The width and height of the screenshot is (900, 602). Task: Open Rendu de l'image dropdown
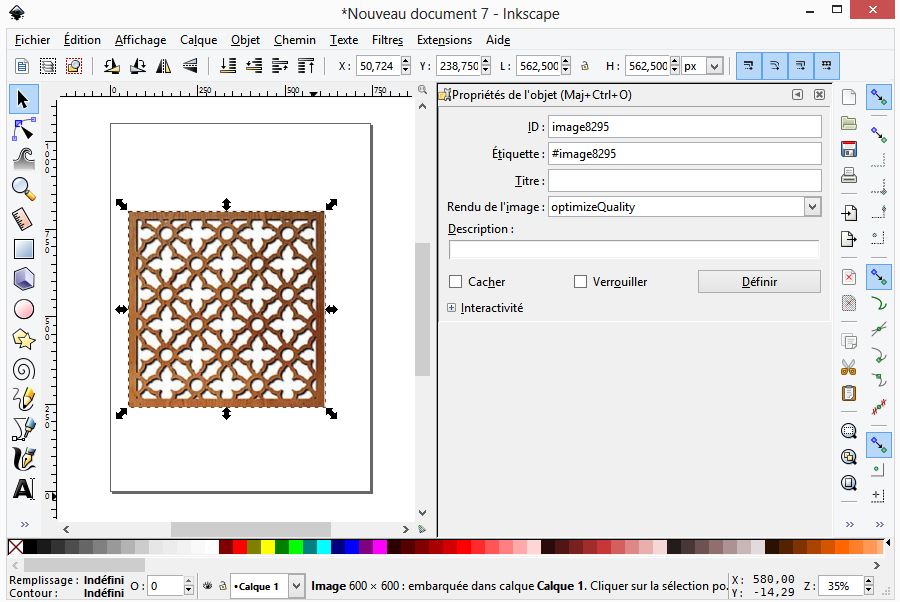point(812,207)
